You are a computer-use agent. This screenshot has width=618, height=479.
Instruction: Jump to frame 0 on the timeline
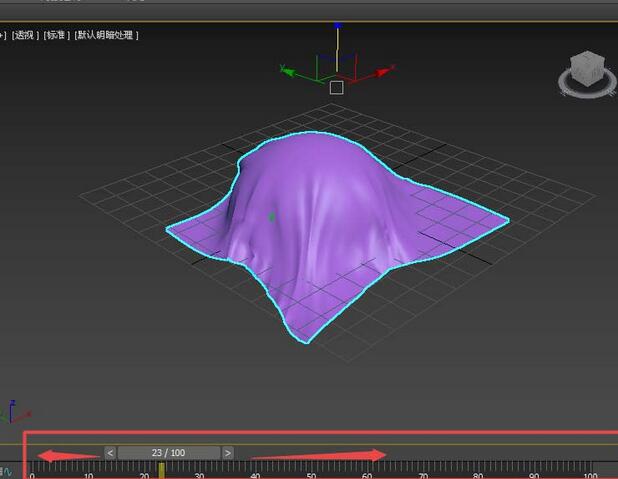pyautogui.click(x=33, y=471)
